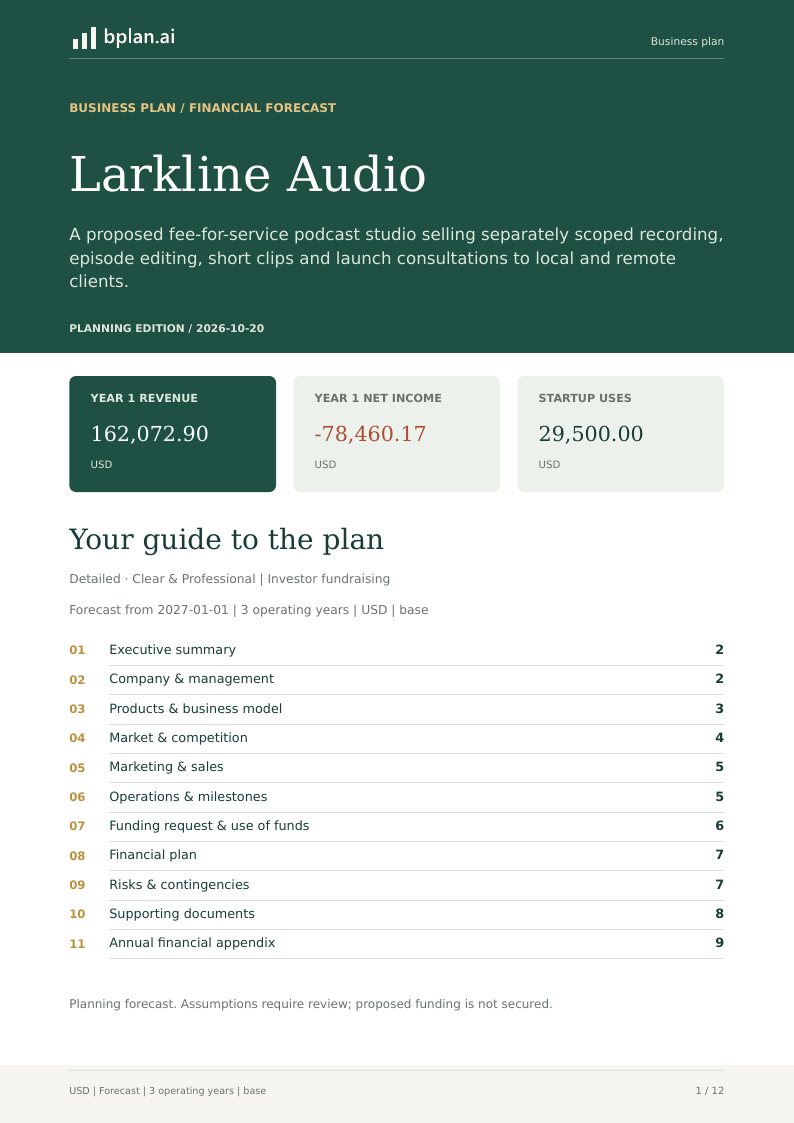Click page number 8 for Supporting documents
The image size is (794, 1123).
[720, 914]
